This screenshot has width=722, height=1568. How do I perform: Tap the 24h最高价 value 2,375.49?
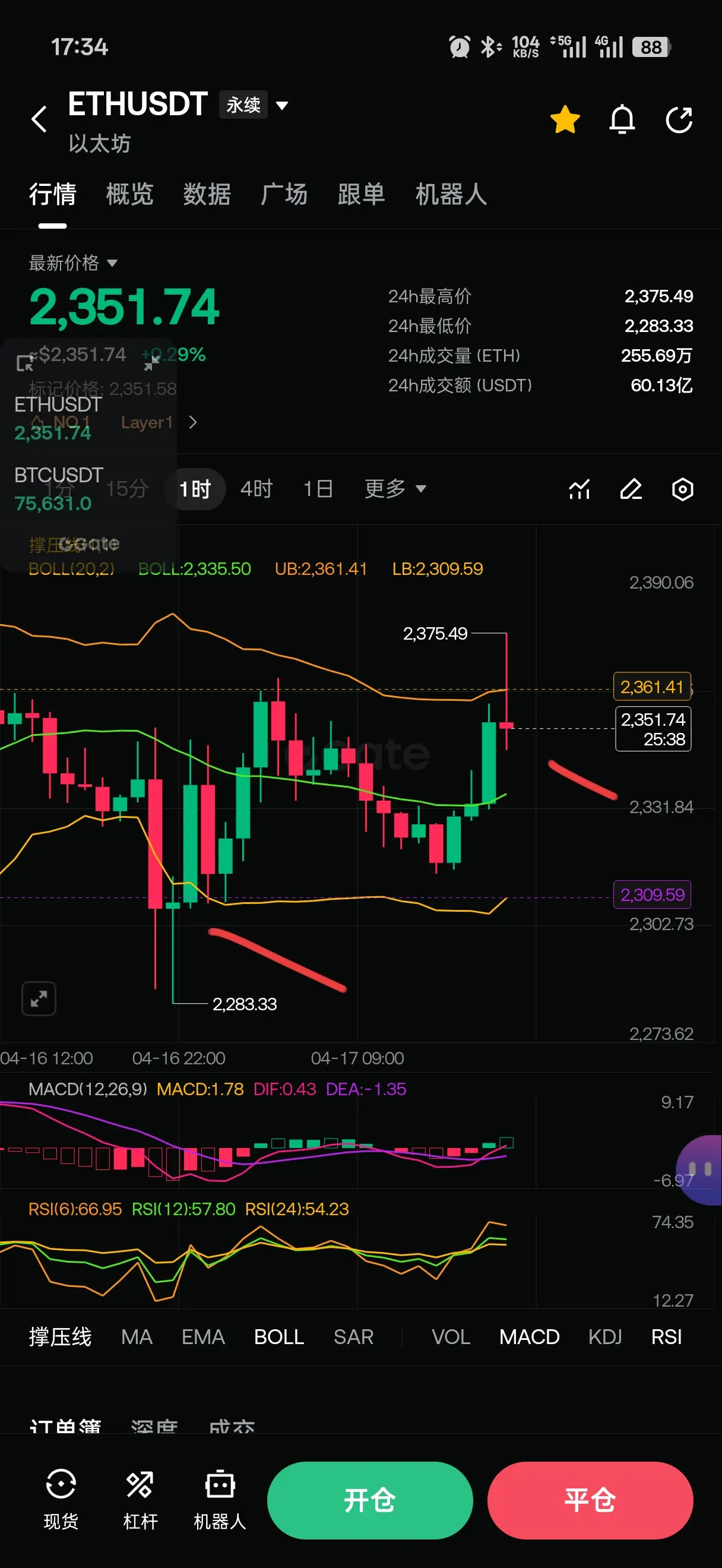pyautogui.click(x=658, y=296)
